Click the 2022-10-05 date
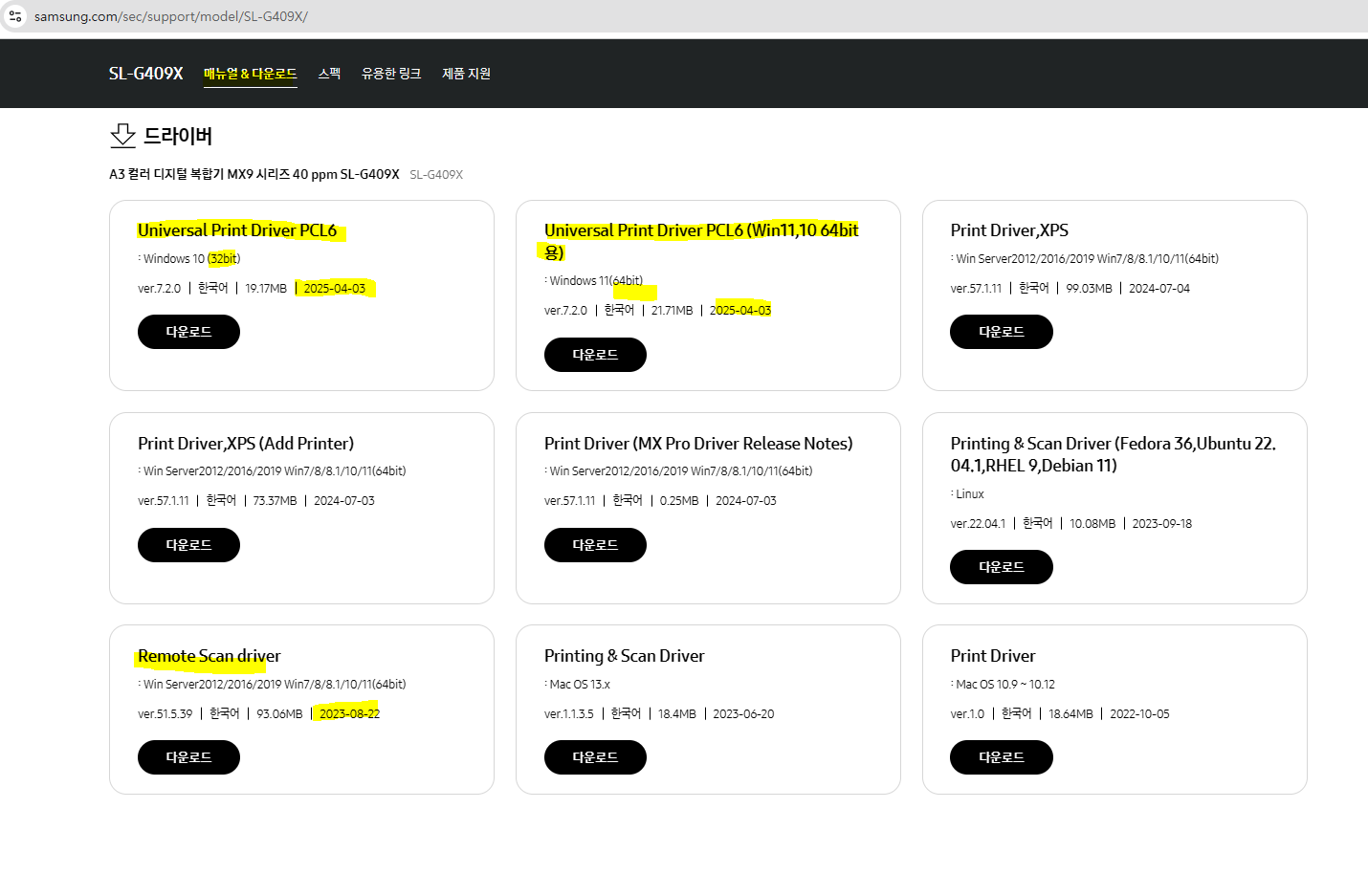This screenshot has width=1368, height=896. tap(1139, 714)
